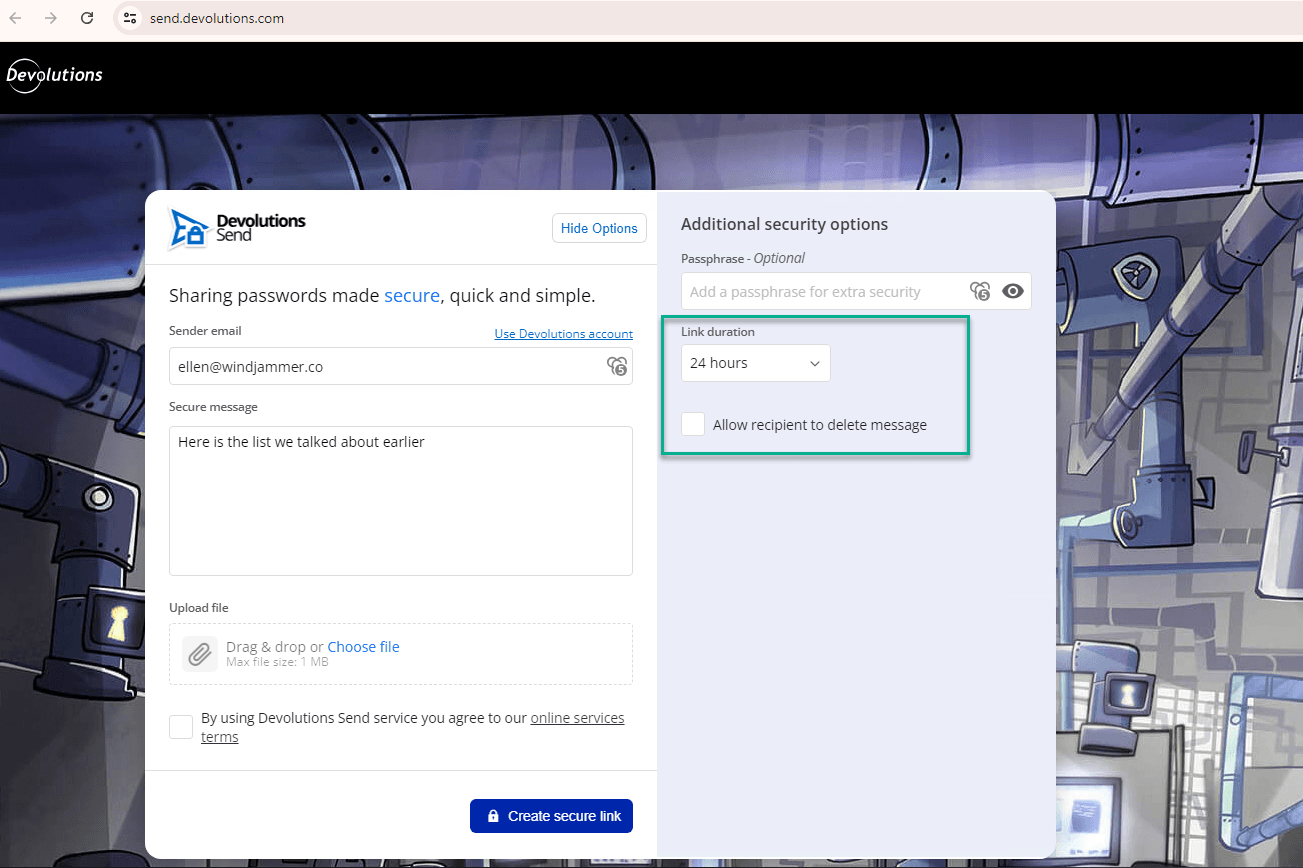Image resolution: width=1303 pixels, height=868 pixels.
Task: Click password manager icon in Passphrase field
Action: tap(979, 291)
